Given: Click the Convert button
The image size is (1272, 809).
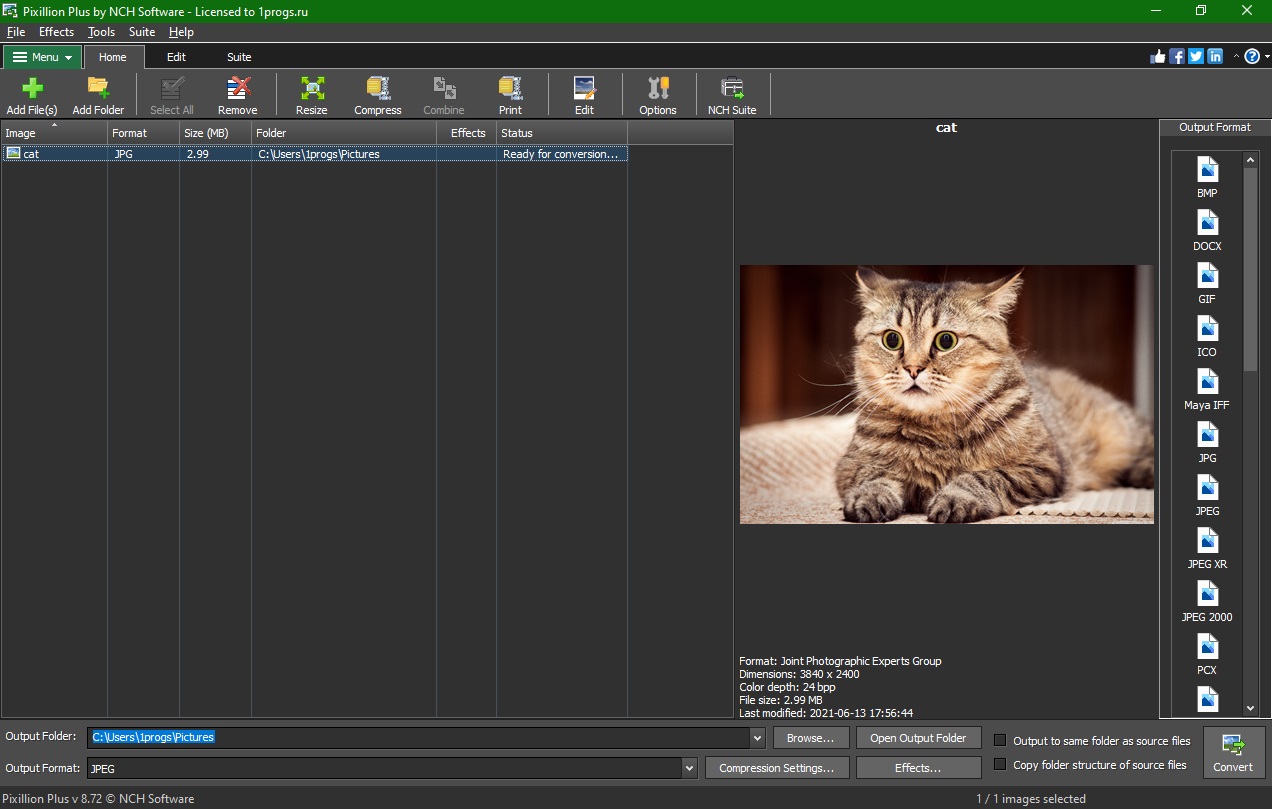Looking at the screenshot, I should pyautogui.click(x=1233, y=752).
